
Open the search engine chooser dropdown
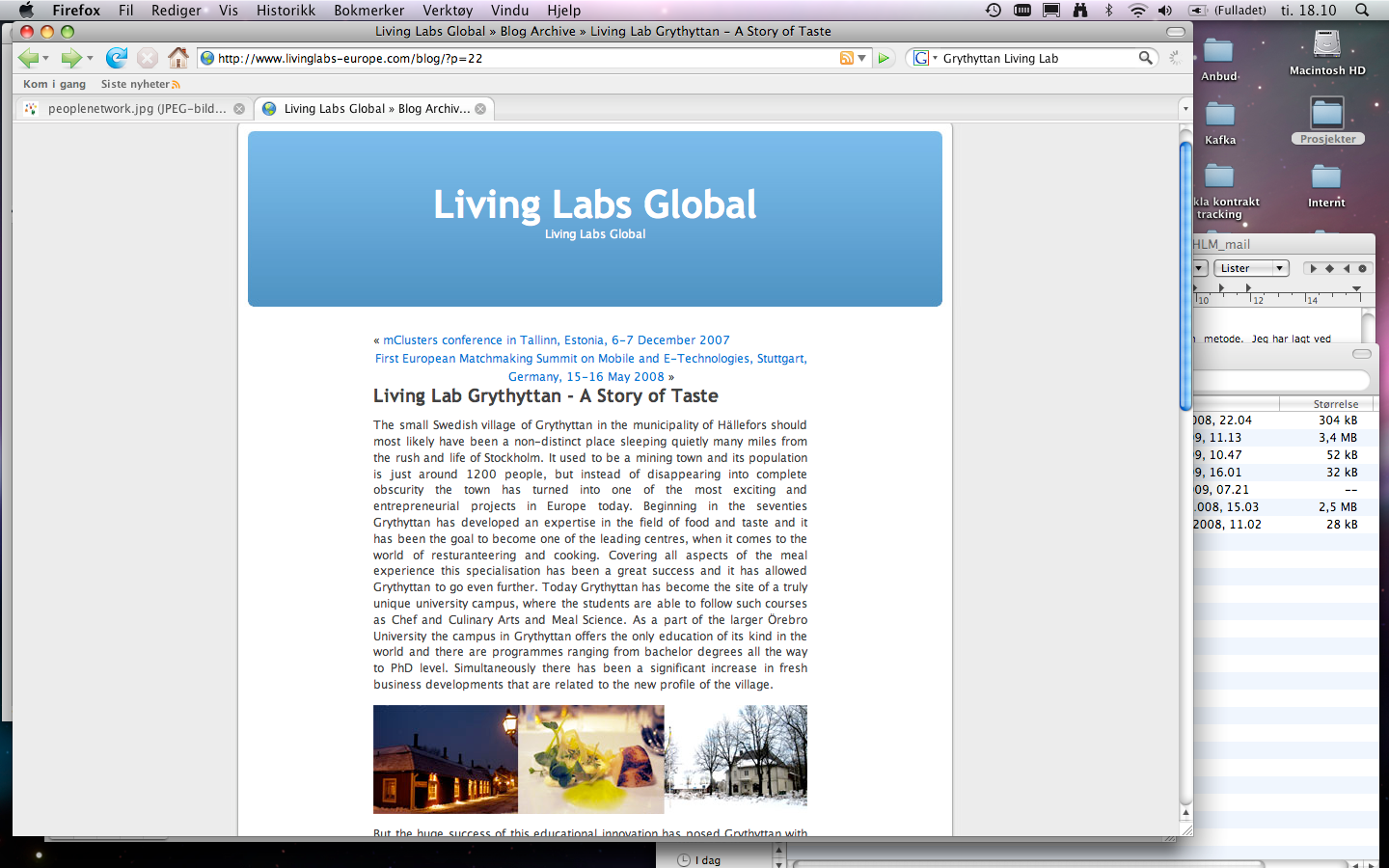935,59
